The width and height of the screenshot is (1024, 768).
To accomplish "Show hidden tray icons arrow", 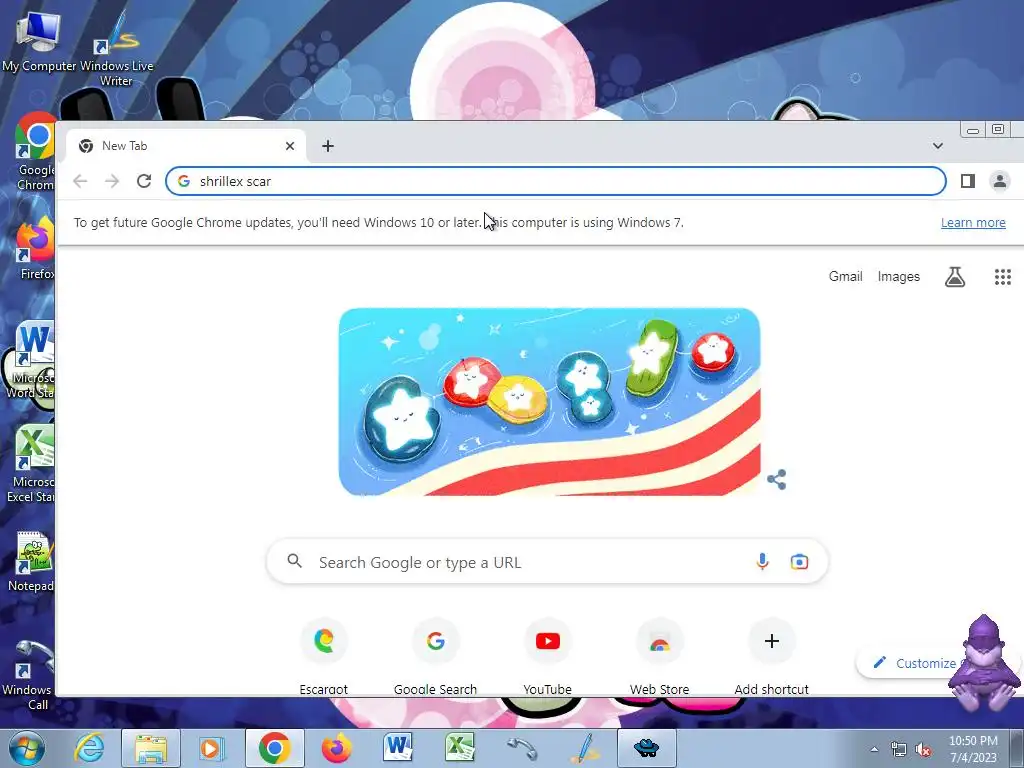I will [x=874, y=750].
